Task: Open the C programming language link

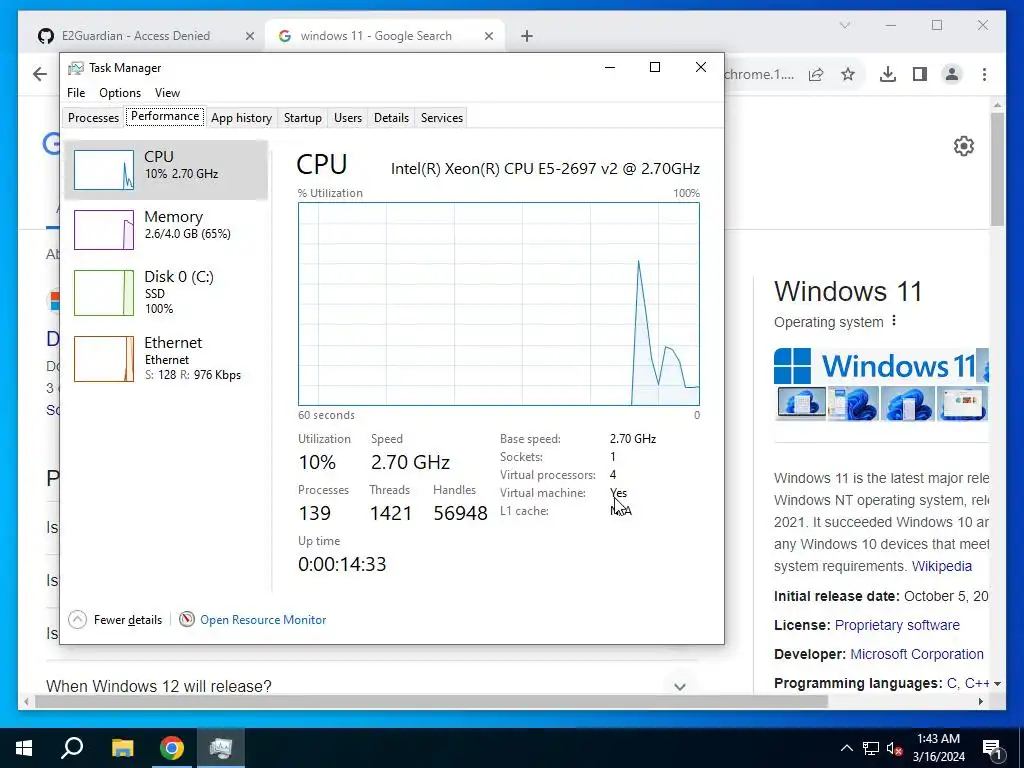Action: [x=952, y=683]
